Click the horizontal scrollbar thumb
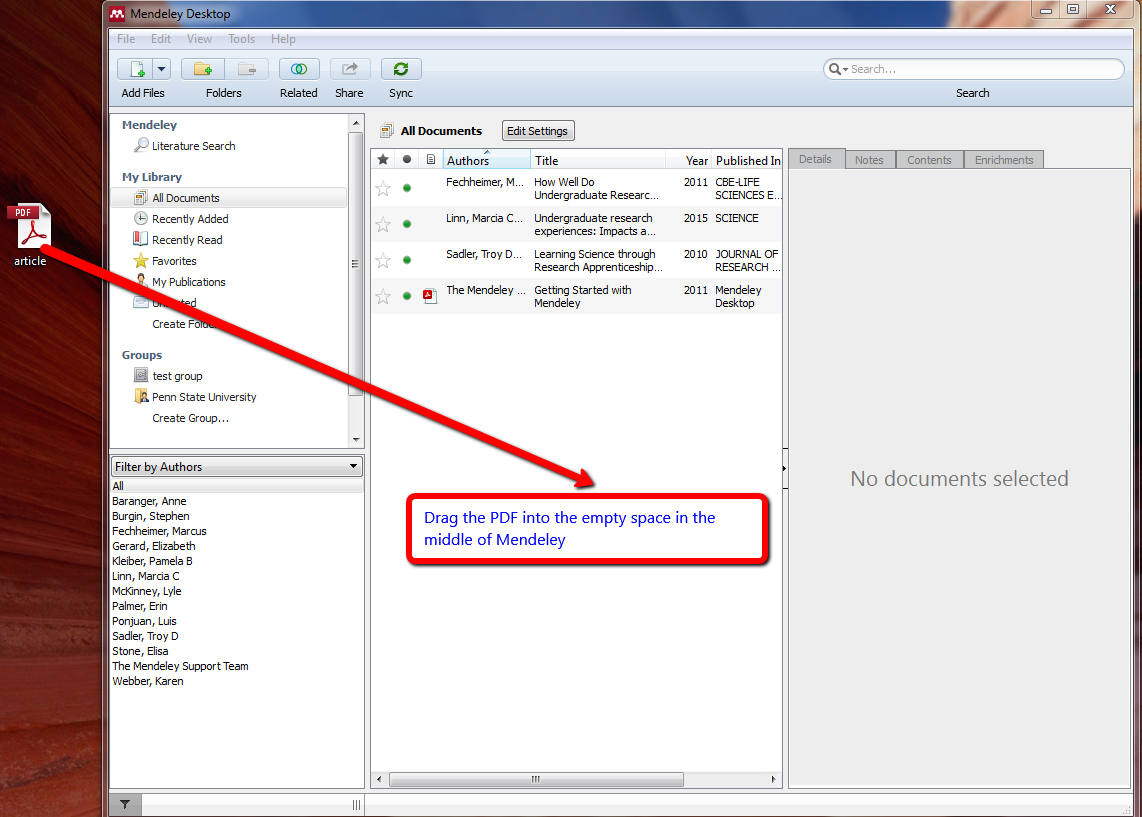 tap(536, 779)
